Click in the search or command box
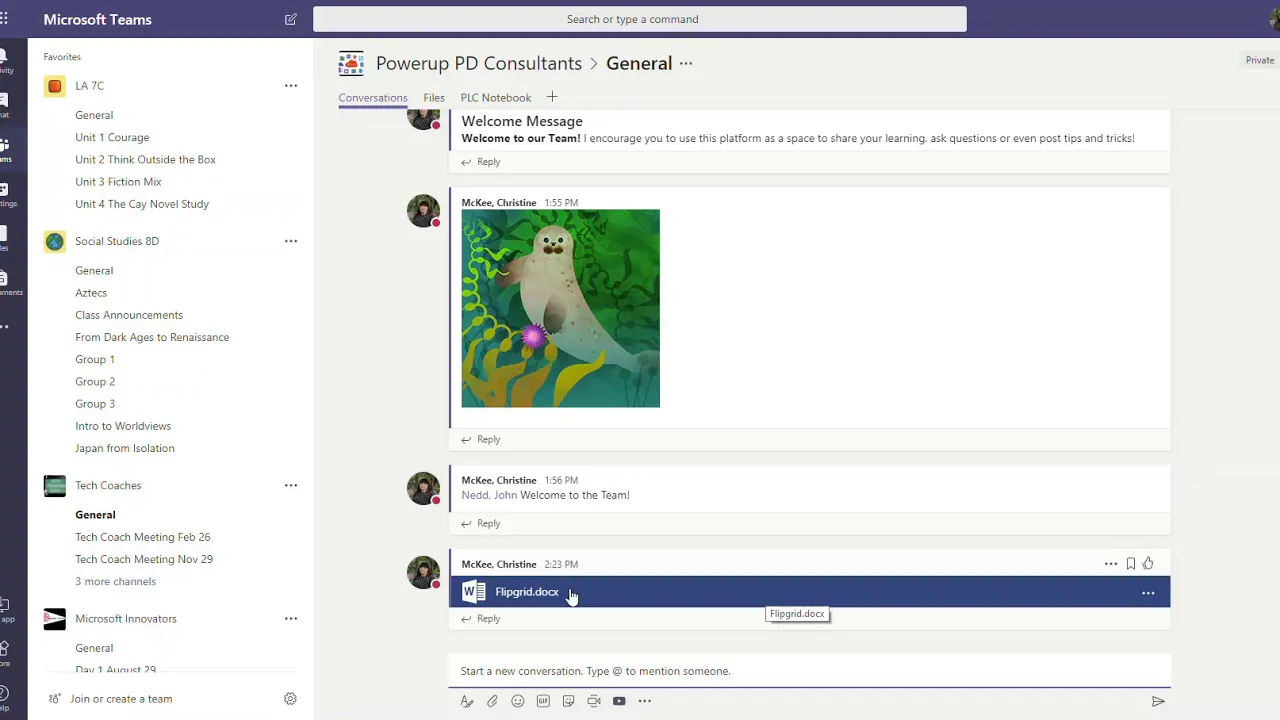The height and width of the screenshot is (720, 1280). pyautogui.click(x=640, y=19)
